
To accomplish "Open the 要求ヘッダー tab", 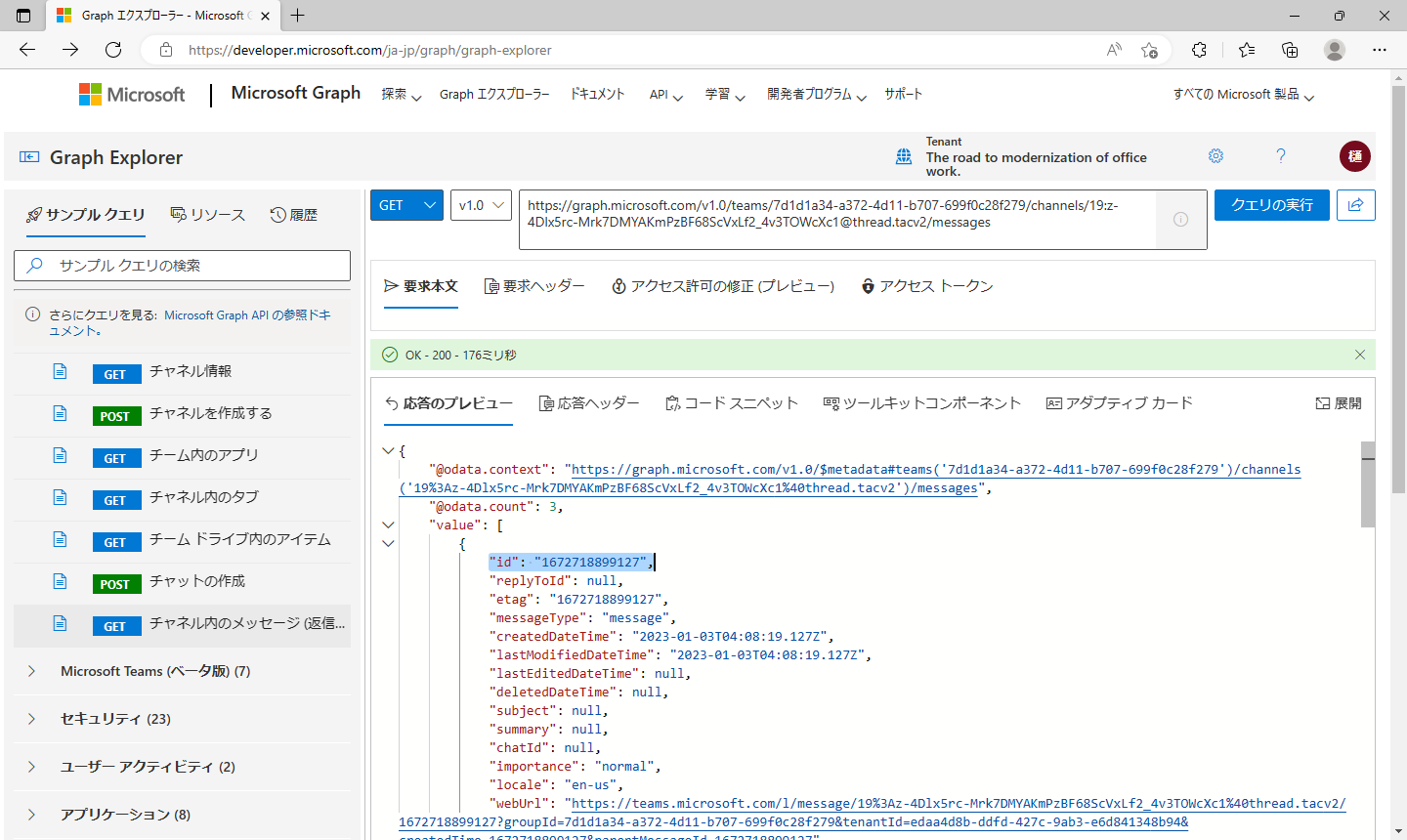I will (534, 286).
